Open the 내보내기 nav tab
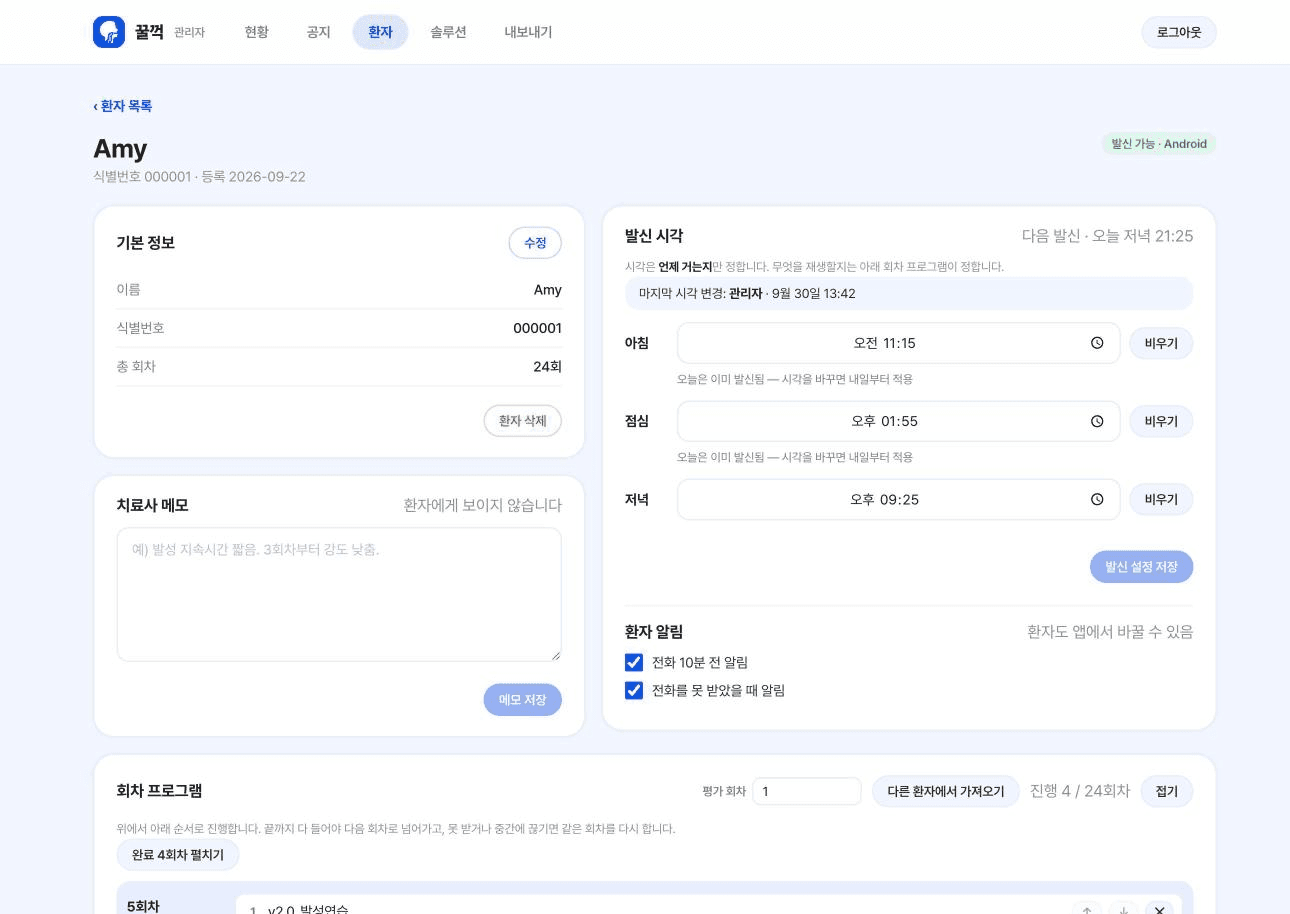The image size is (1290, 914). click(x=528, y=32)
